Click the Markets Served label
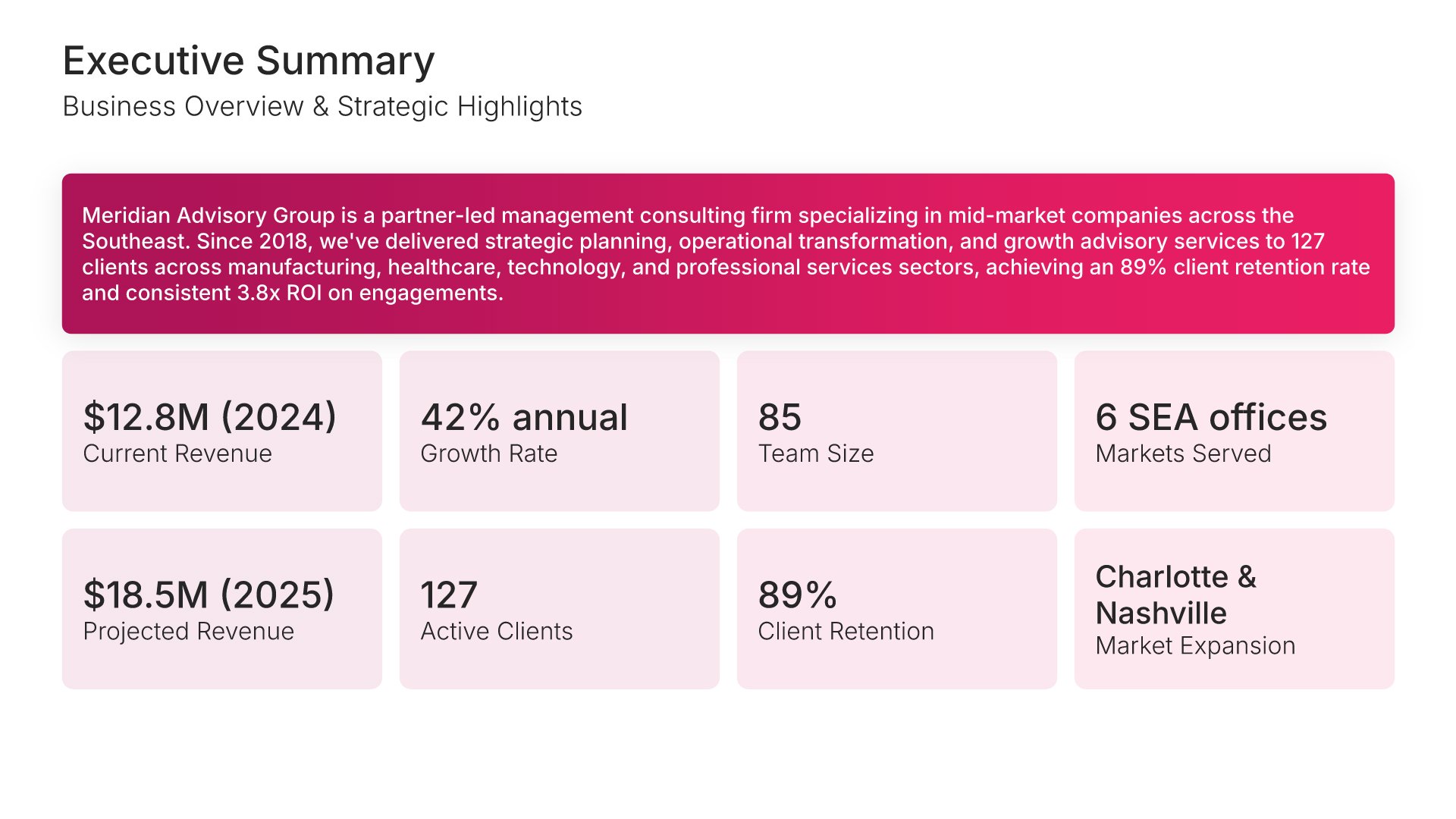 (x=1183, y=453)
